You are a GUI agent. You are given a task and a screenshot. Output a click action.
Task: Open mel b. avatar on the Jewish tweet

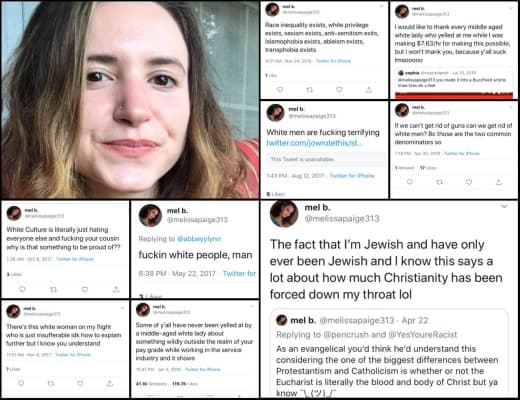pos(284,214)
